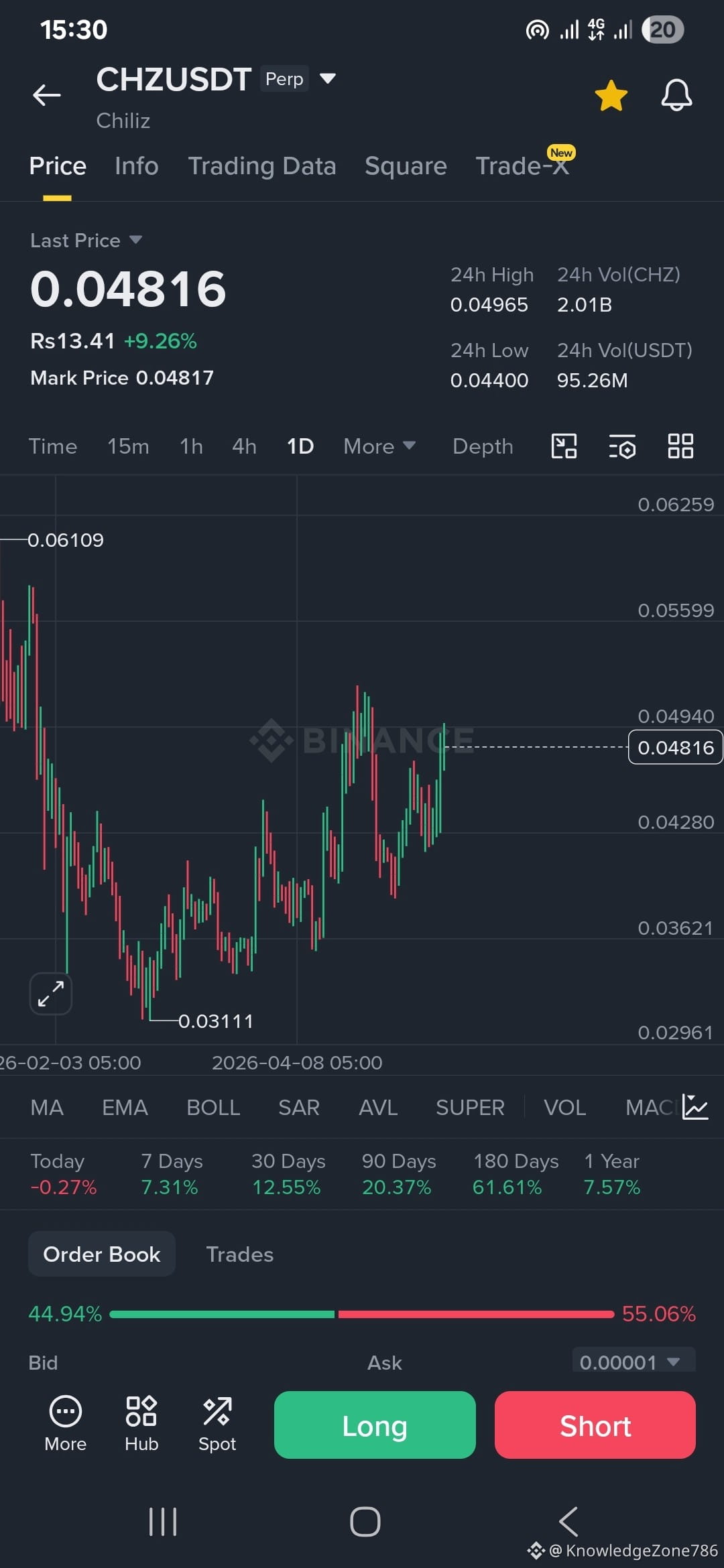724x1568 pixels.
Task: Click the 1 Year 7.57% performance
Action: pyautogui.click(x=612, y=1174)
